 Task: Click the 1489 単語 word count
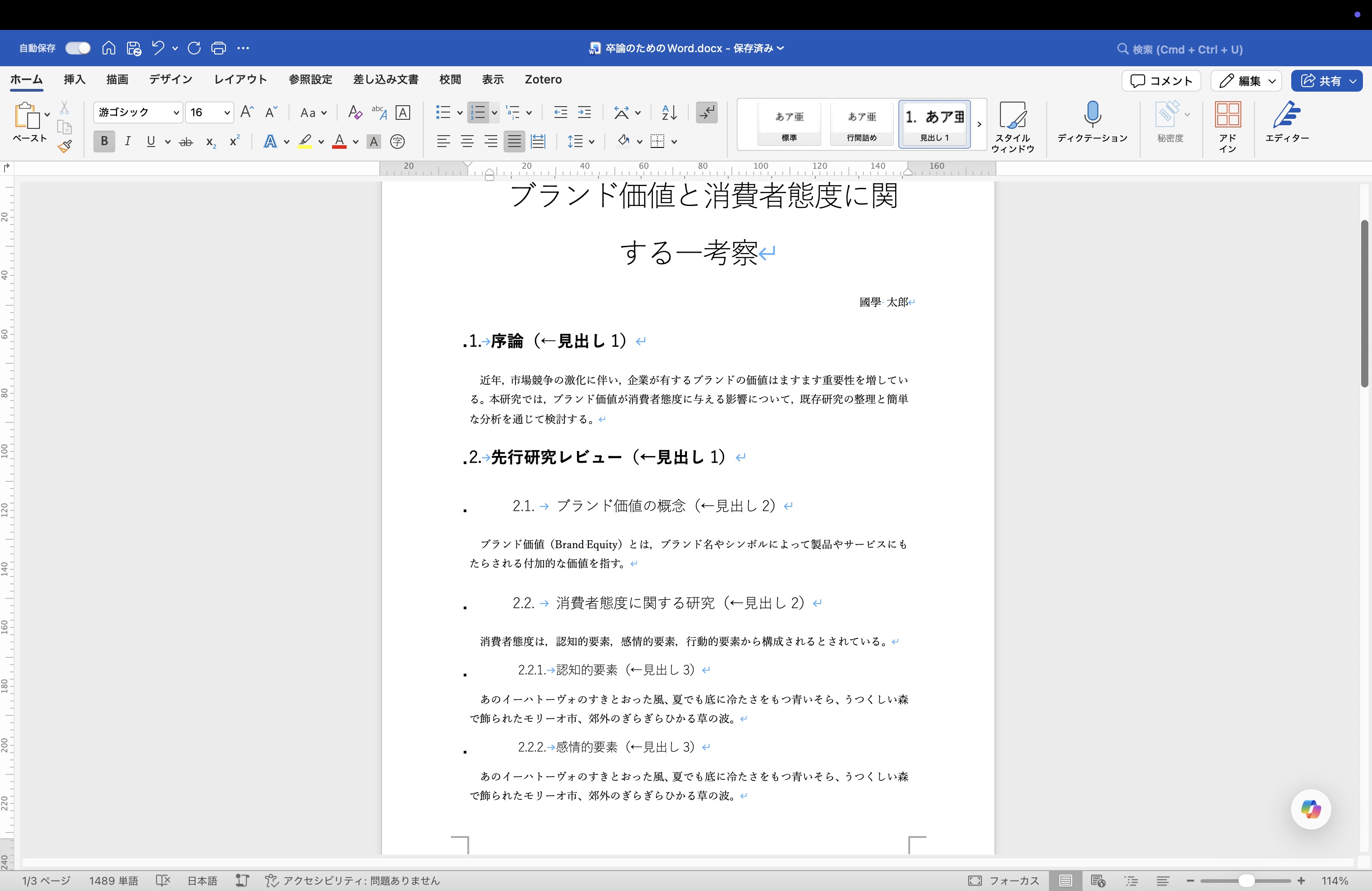point(113,881)
